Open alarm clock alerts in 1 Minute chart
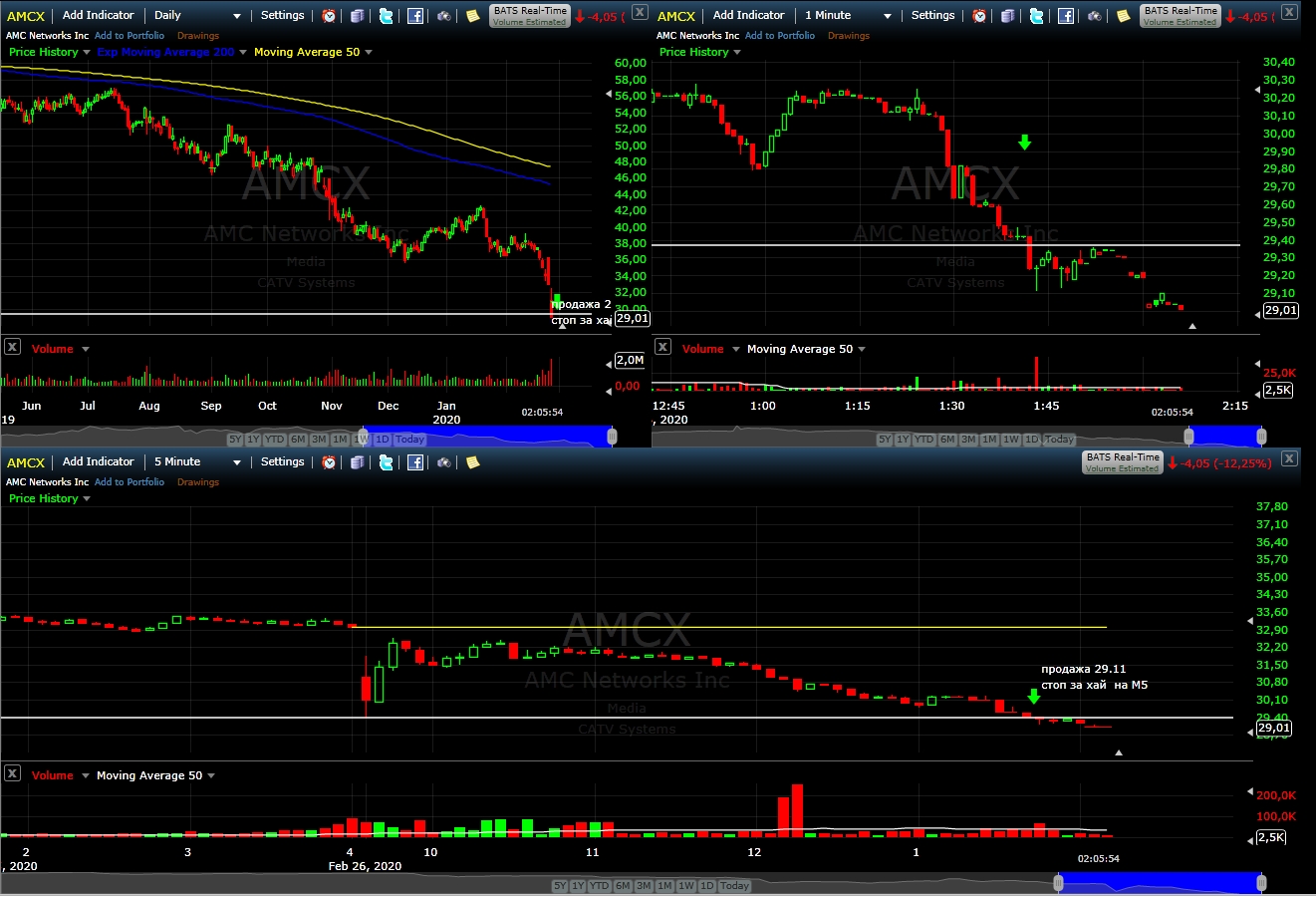Image resolution: width=1316 pixels, height=897 pixels. coord(979,16)
